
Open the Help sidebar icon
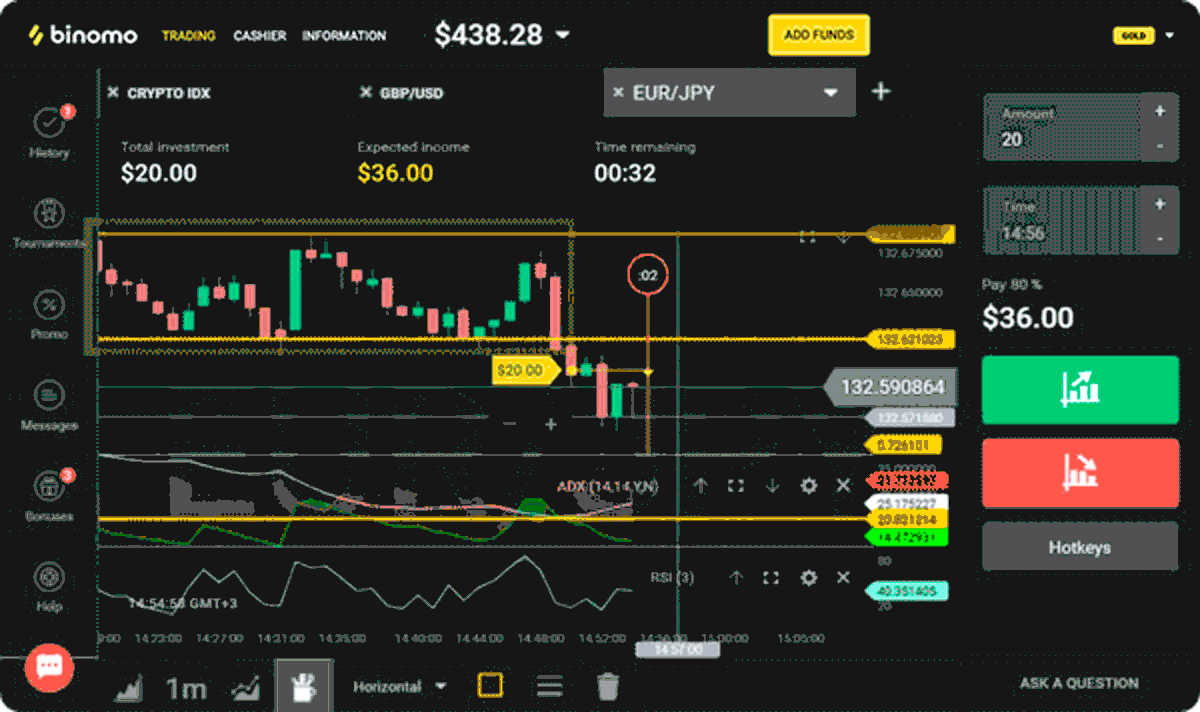[48, 577]
